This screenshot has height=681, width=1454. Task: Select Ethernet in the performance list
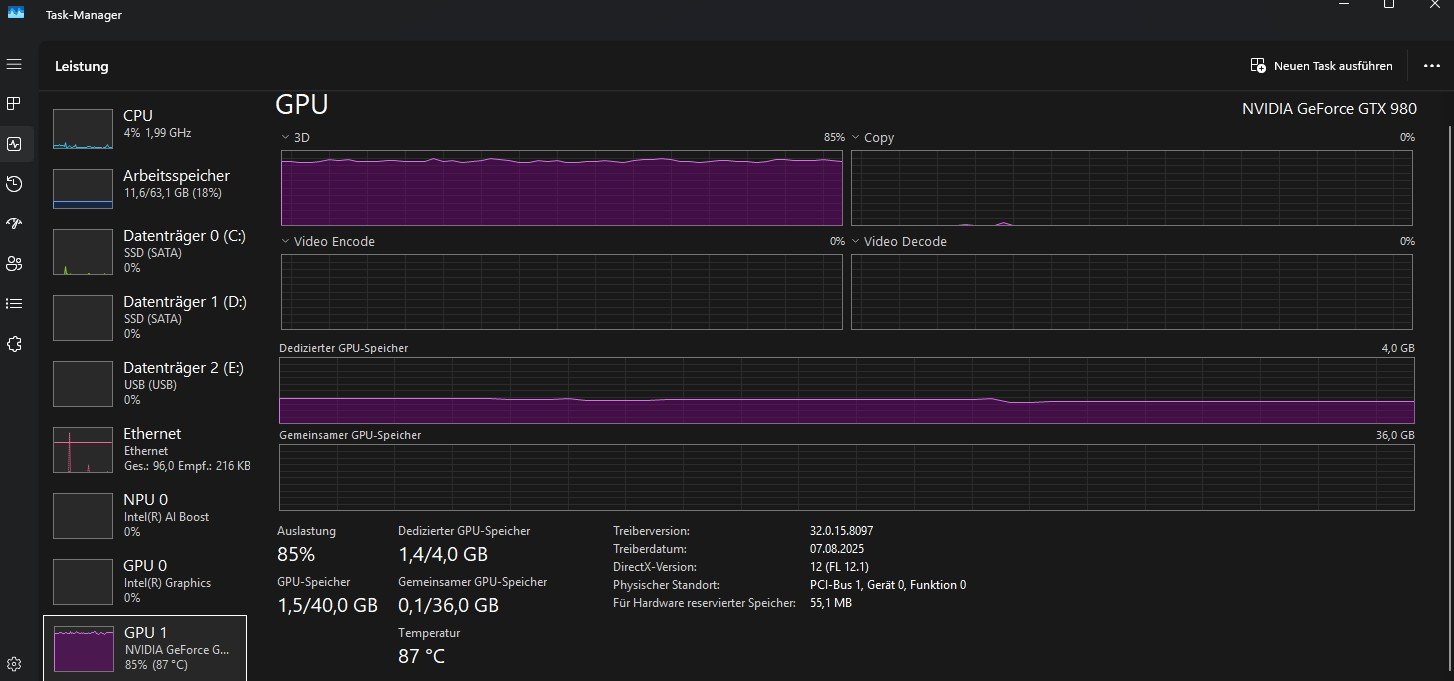145,449
